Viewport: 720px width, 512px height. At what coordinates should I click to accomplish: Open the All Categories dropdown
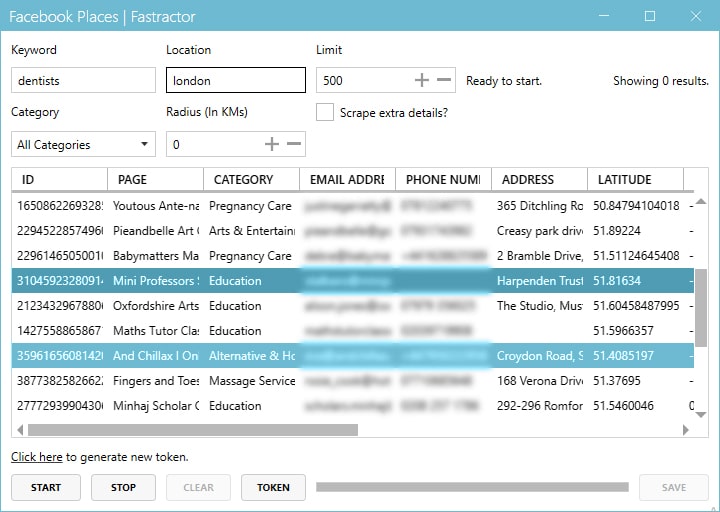(x=84, y=144)
